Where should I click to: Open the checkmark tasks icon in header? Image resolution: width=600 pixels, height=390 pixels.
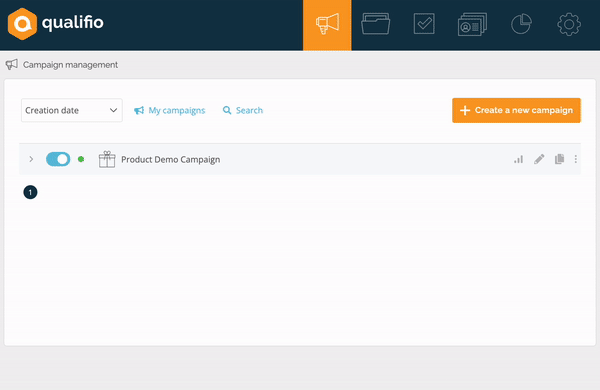point(424,24)
